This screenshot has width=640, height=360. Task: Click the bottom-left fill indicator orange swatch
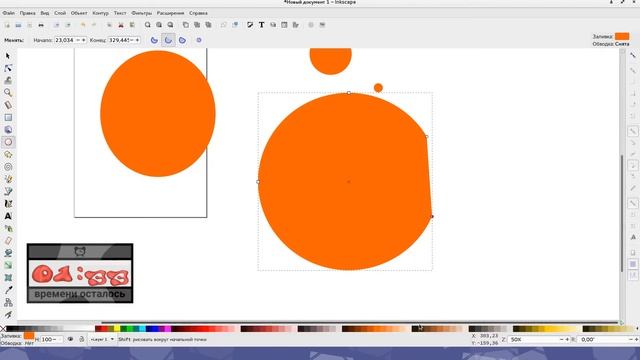(x=29, y=336)
